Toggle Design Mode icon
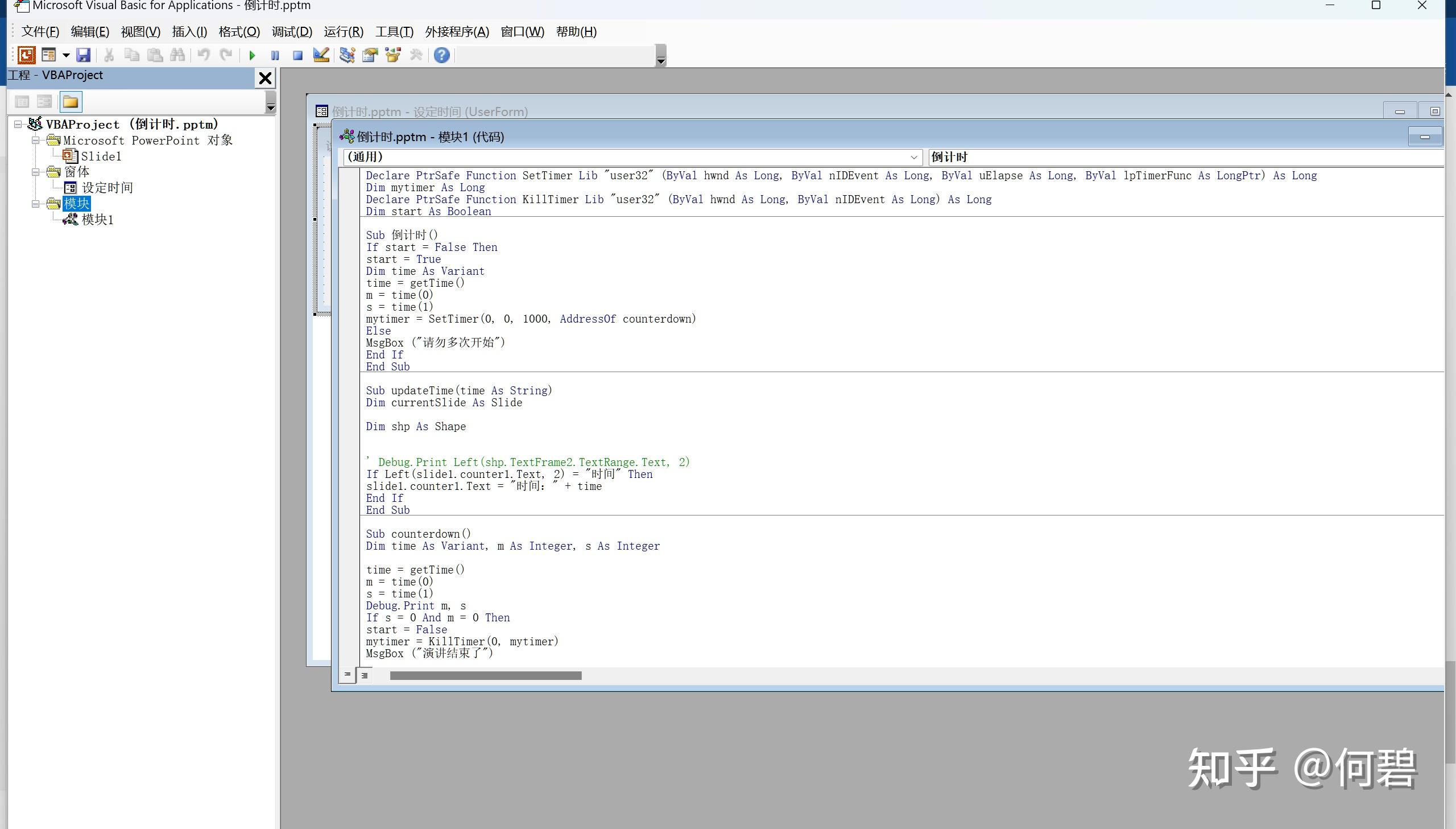This screenshot has width=1456, height=829. (321, 55)
